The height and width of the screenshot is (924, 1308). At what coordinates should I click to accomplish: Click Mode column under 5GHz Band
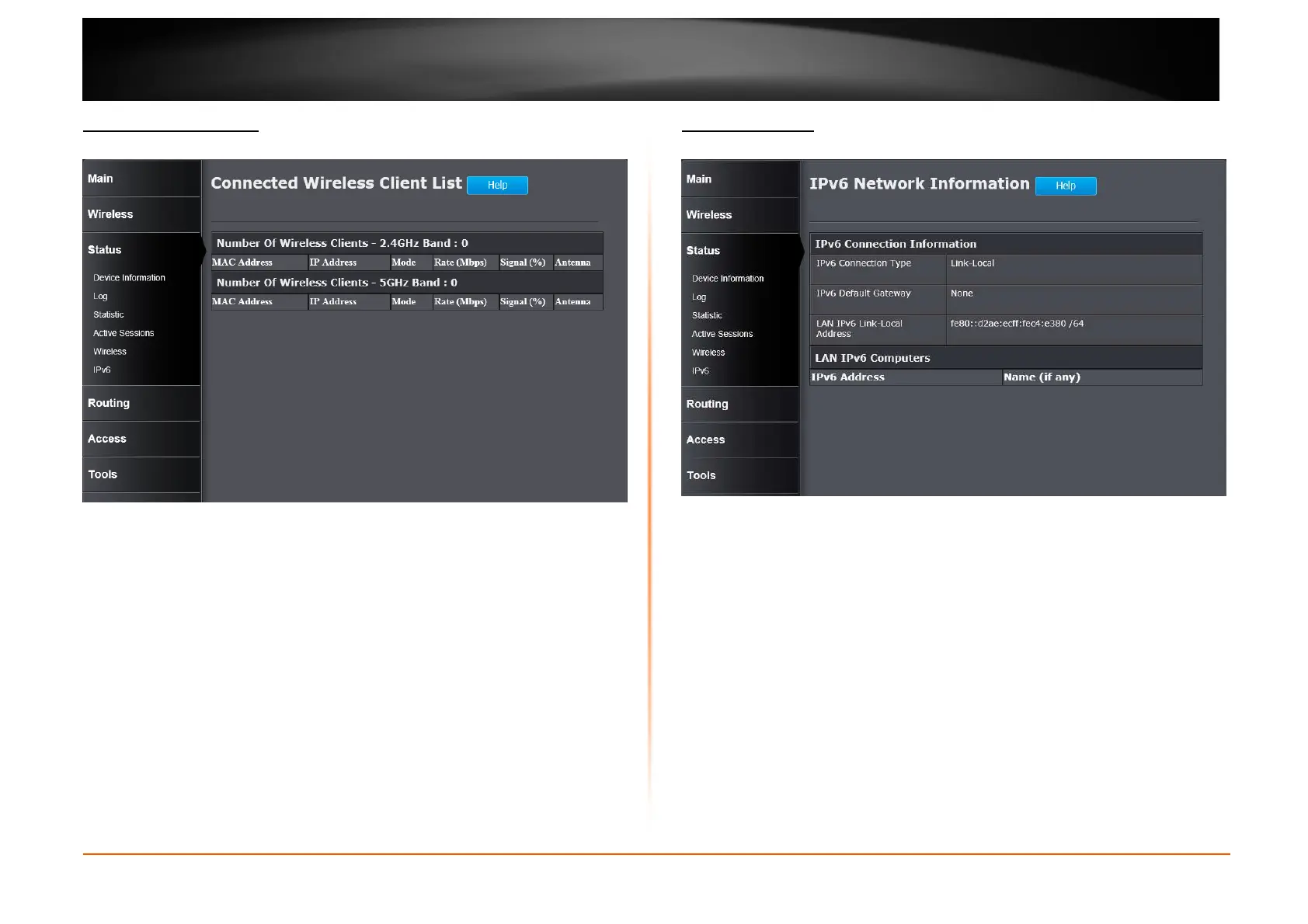click(x=411, y=302)
